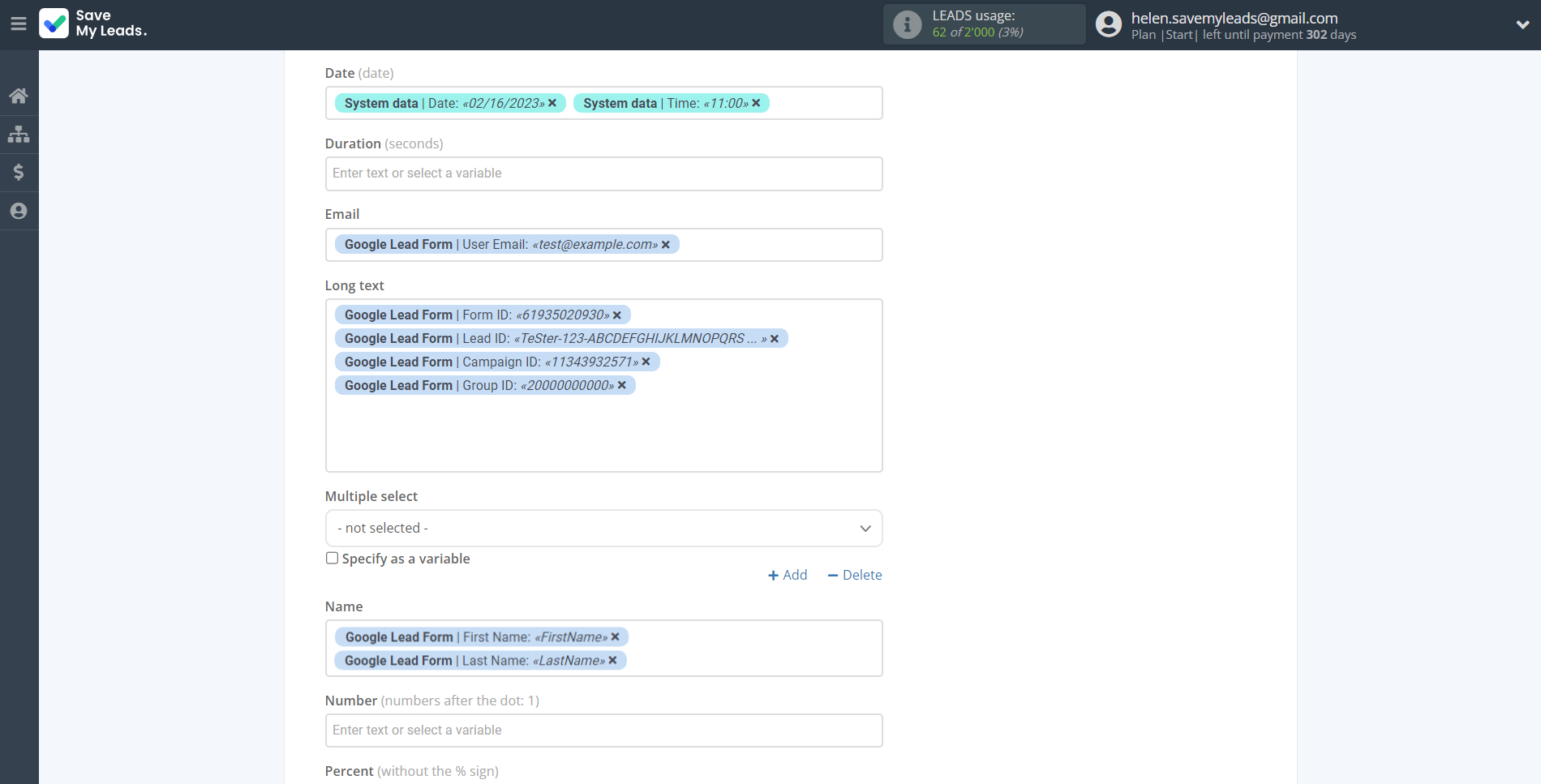Remove the Form ID tag
The width and height of the screenshot is (1541, 784).
point(617,315)
